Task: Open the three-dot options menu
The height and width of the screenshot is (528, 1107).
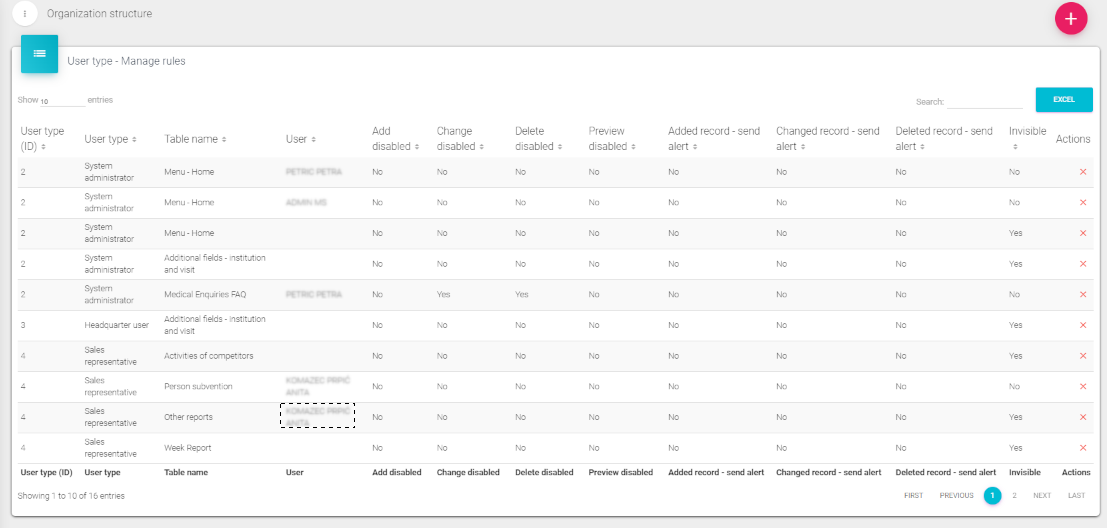Action: (25, 14)
